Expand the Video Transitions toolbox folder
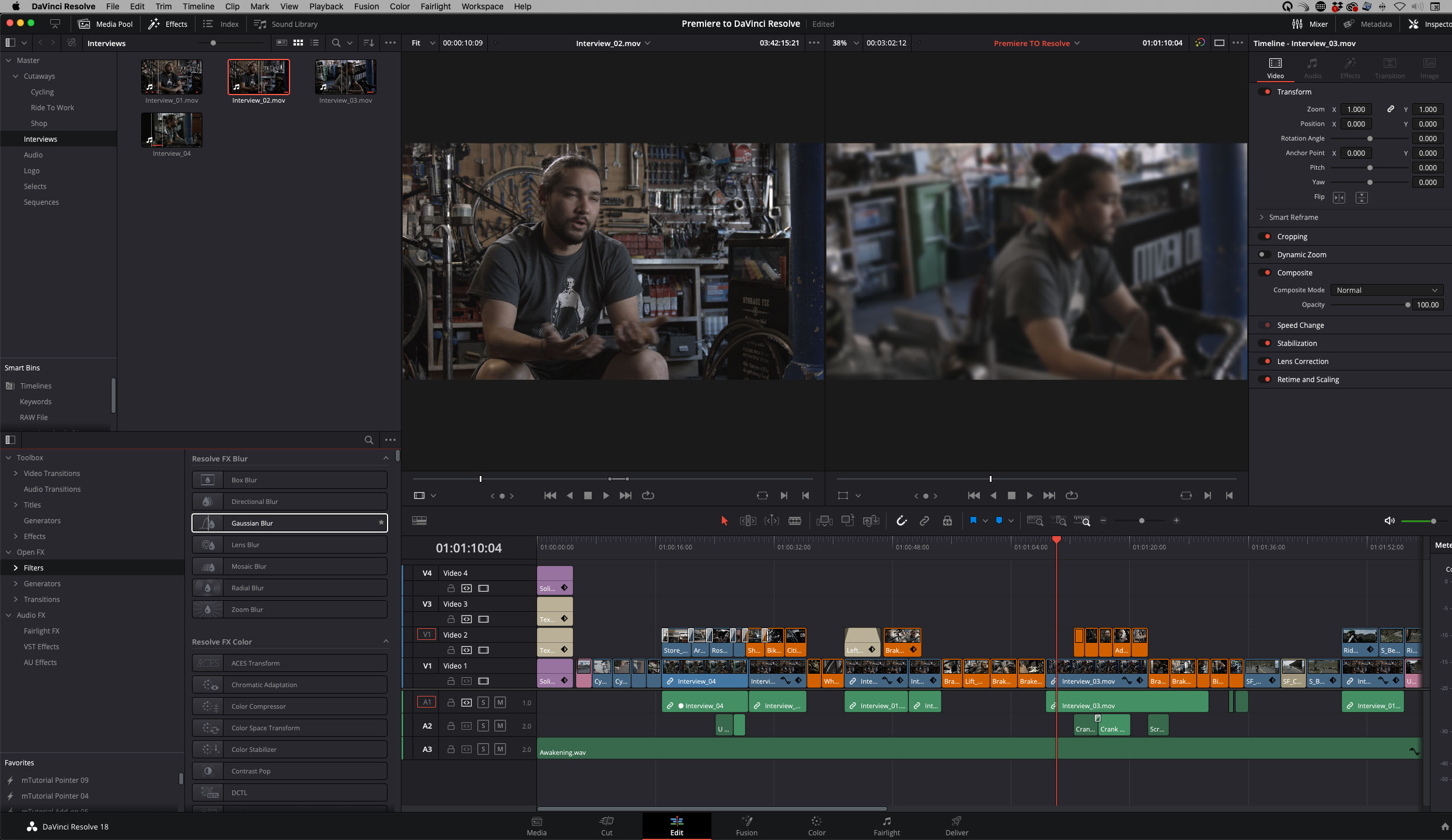The height and width of the screenshot is (840, 1452). click(16, 473)
